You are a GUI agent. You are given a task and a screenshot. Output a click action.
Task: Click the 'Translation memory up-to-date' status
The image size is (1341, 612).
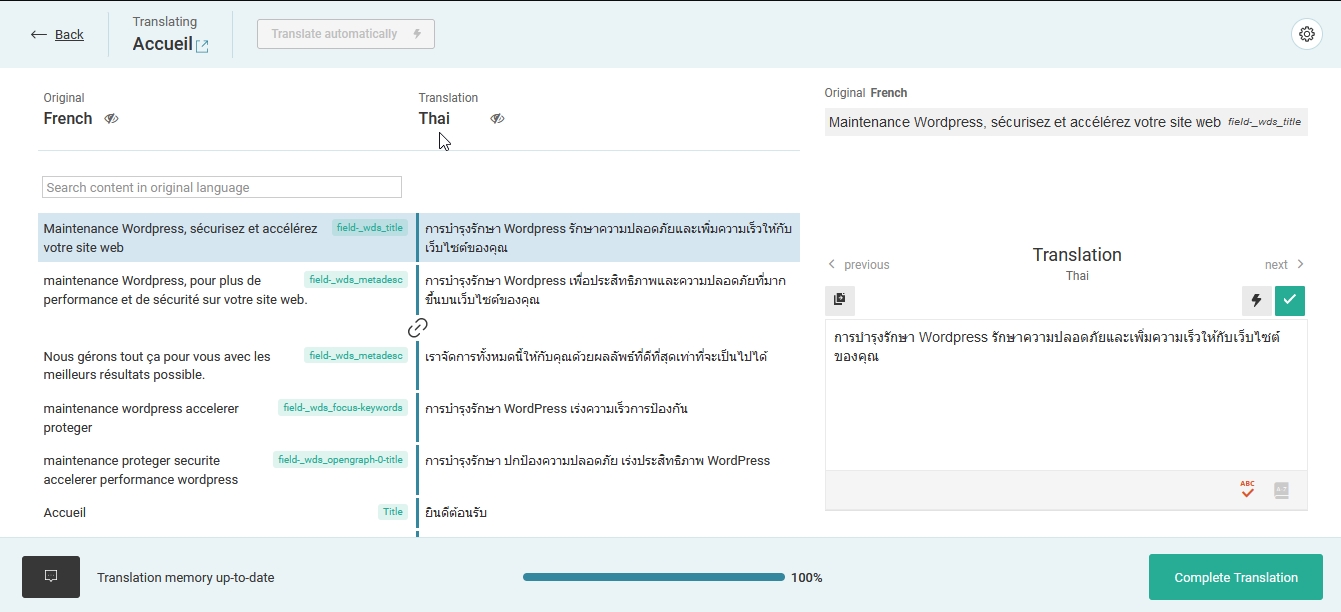(x=185, y=577)
